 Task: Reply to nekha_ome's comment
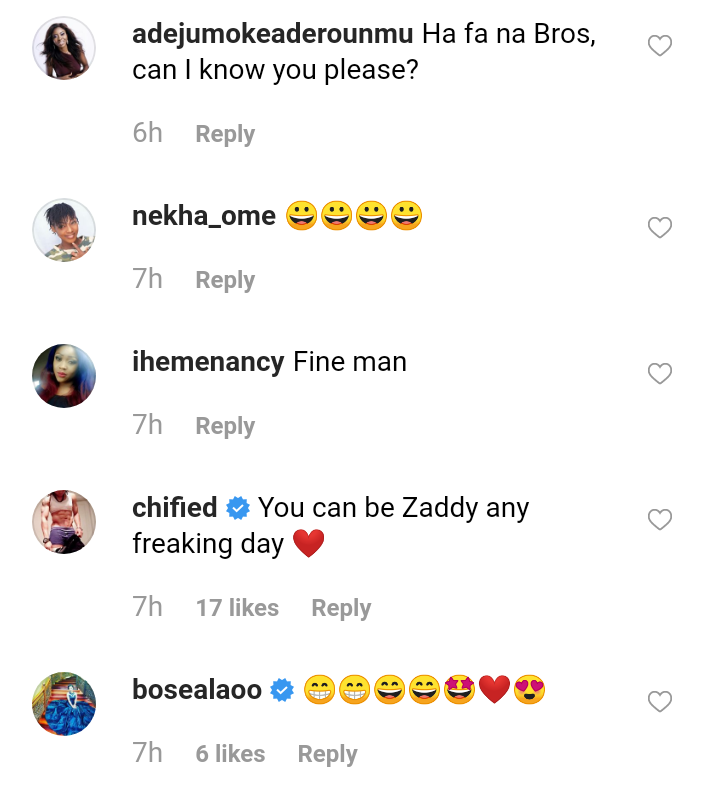coord(225,280)
